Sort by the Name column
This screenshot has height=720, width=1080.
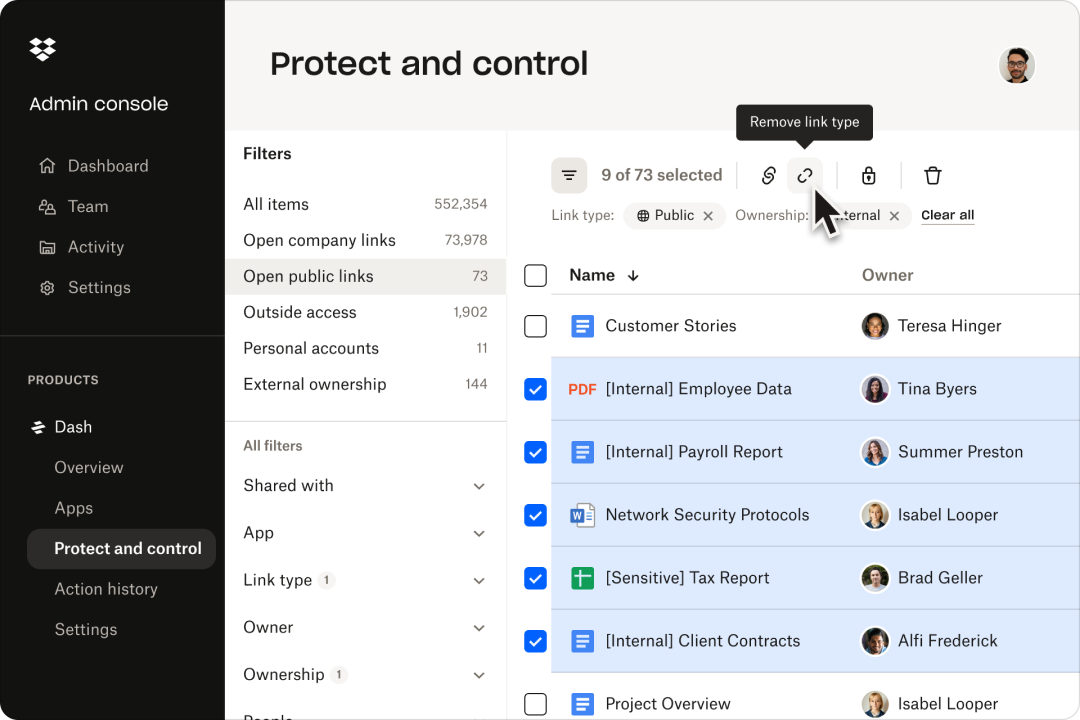(593, 275)
